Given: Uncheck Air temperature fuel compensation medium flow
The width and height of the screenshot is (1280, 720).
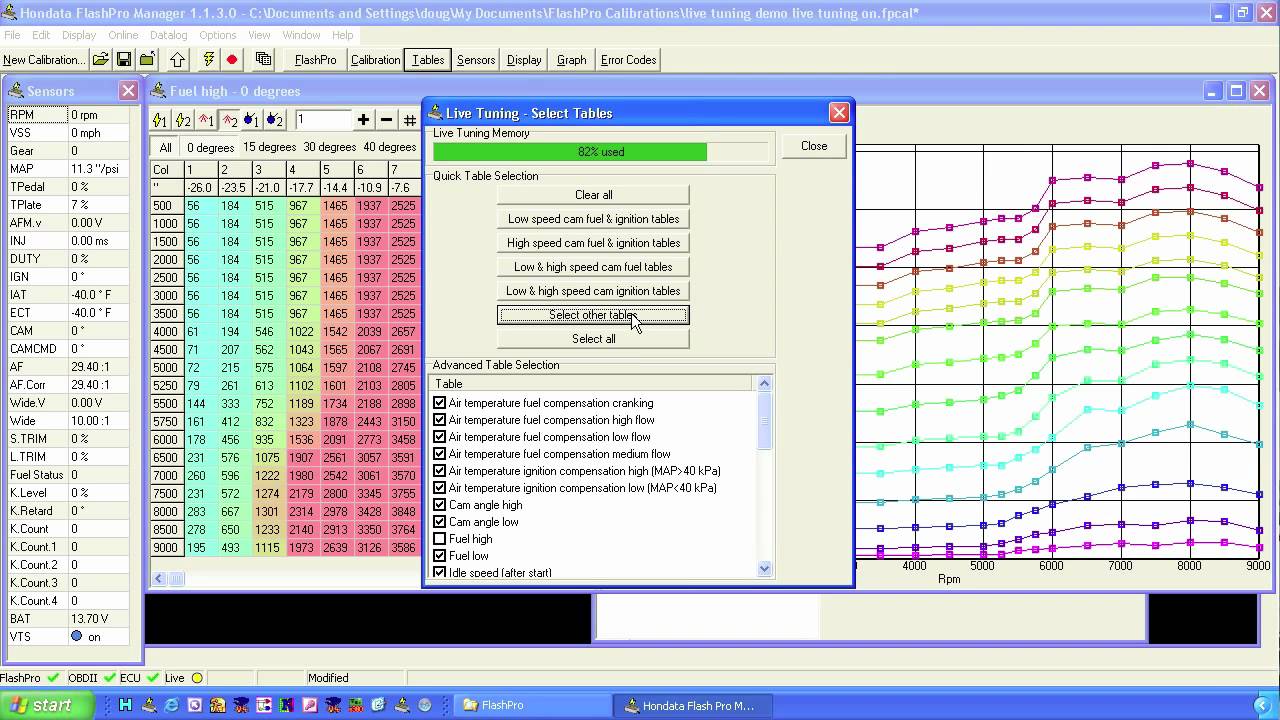Looking at the screenshot, I should [x=440, y=454].
